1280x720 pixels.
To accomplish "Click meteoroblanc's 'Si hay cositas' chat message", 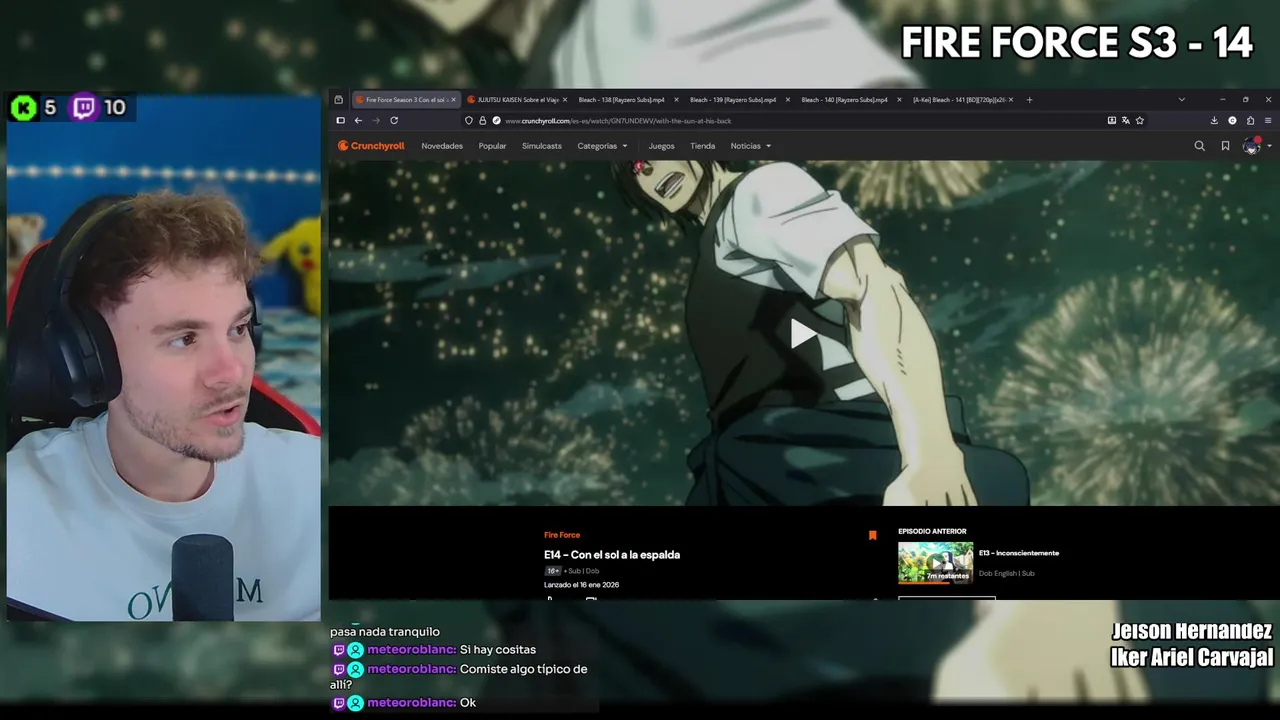I will point(498,650).
